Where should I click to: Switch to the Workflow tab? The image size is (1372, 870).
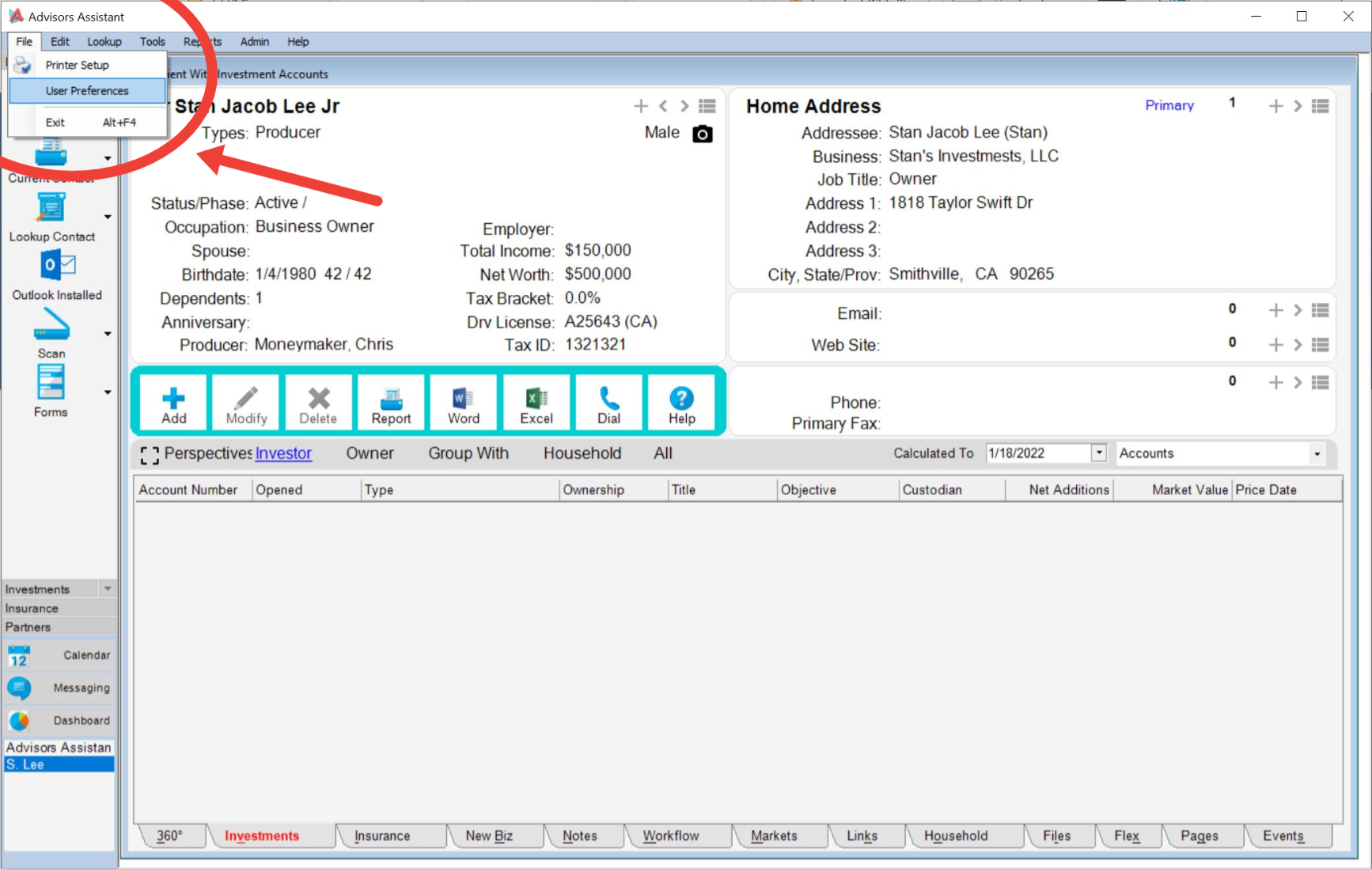coord(671,836)
